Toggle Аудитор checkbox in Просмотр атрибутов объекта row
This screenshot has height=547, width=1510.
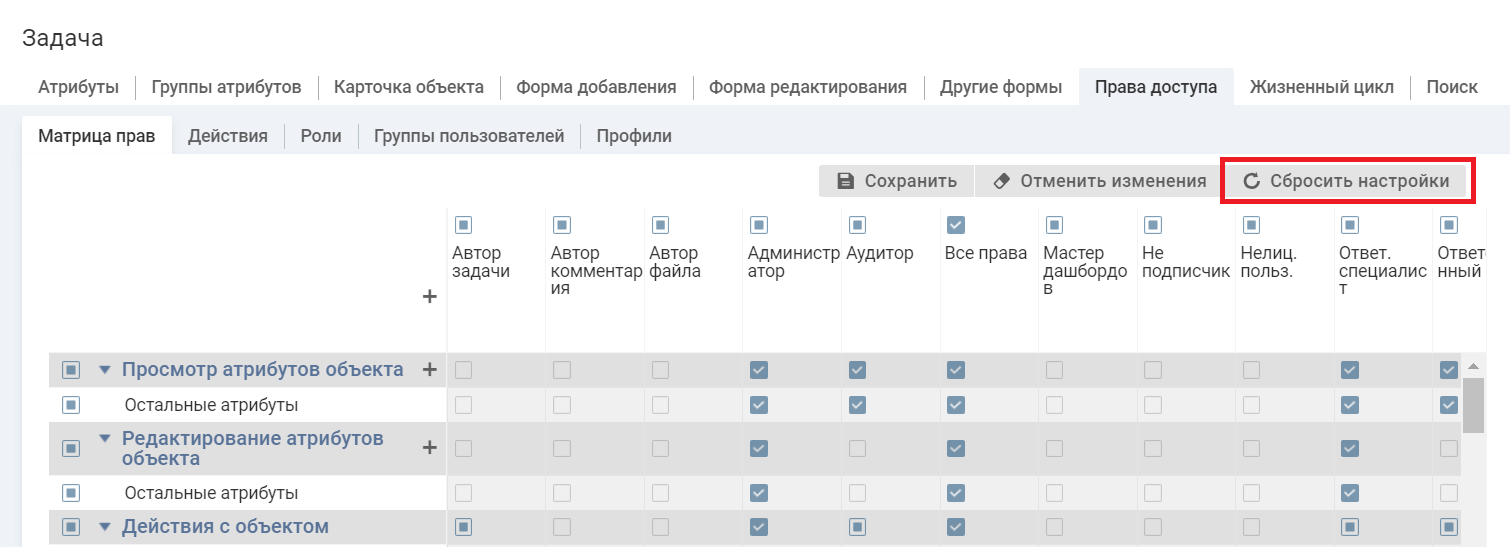857,370
